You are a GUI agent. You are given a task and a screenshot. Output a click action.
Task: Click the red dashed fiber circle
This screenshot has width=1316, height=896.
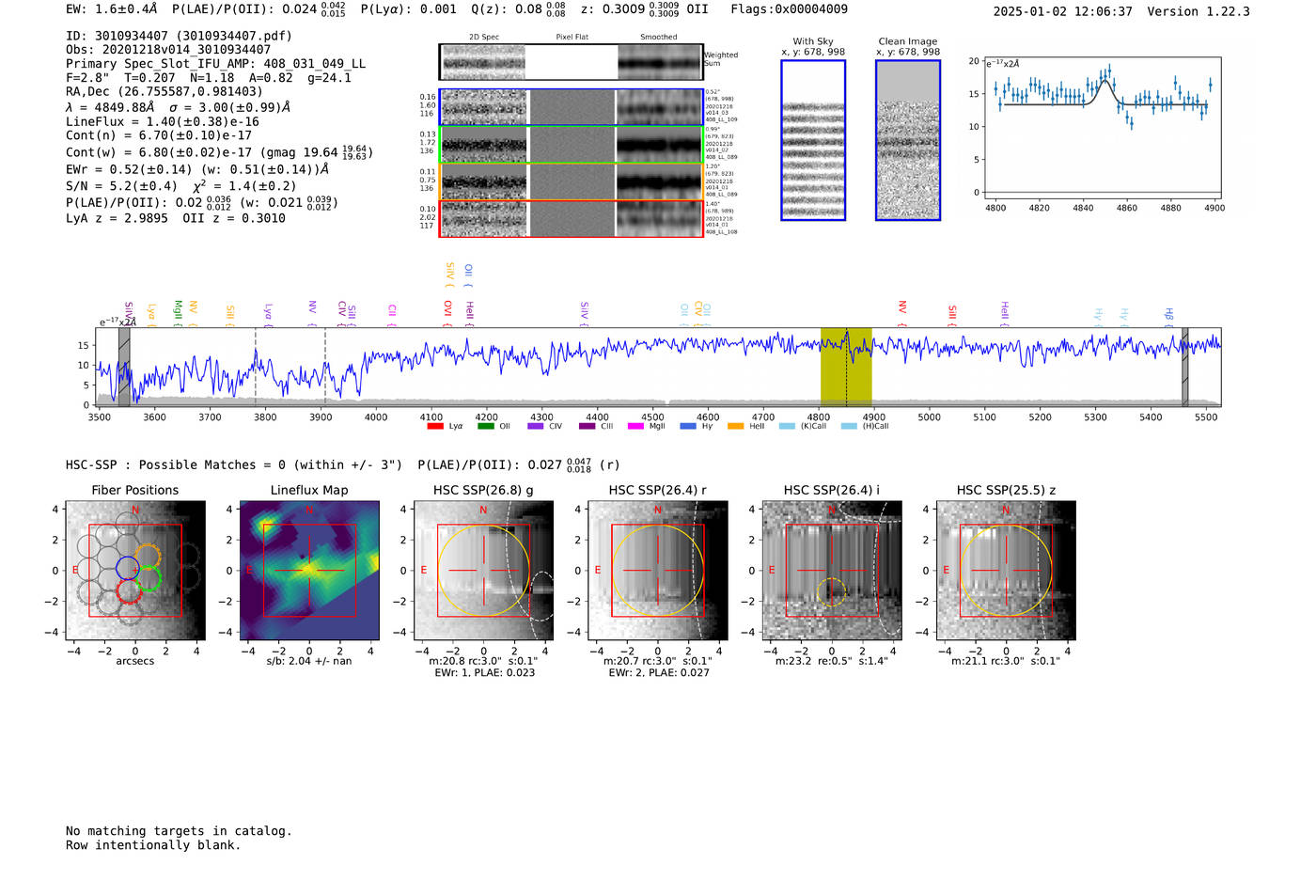[130, 591]
